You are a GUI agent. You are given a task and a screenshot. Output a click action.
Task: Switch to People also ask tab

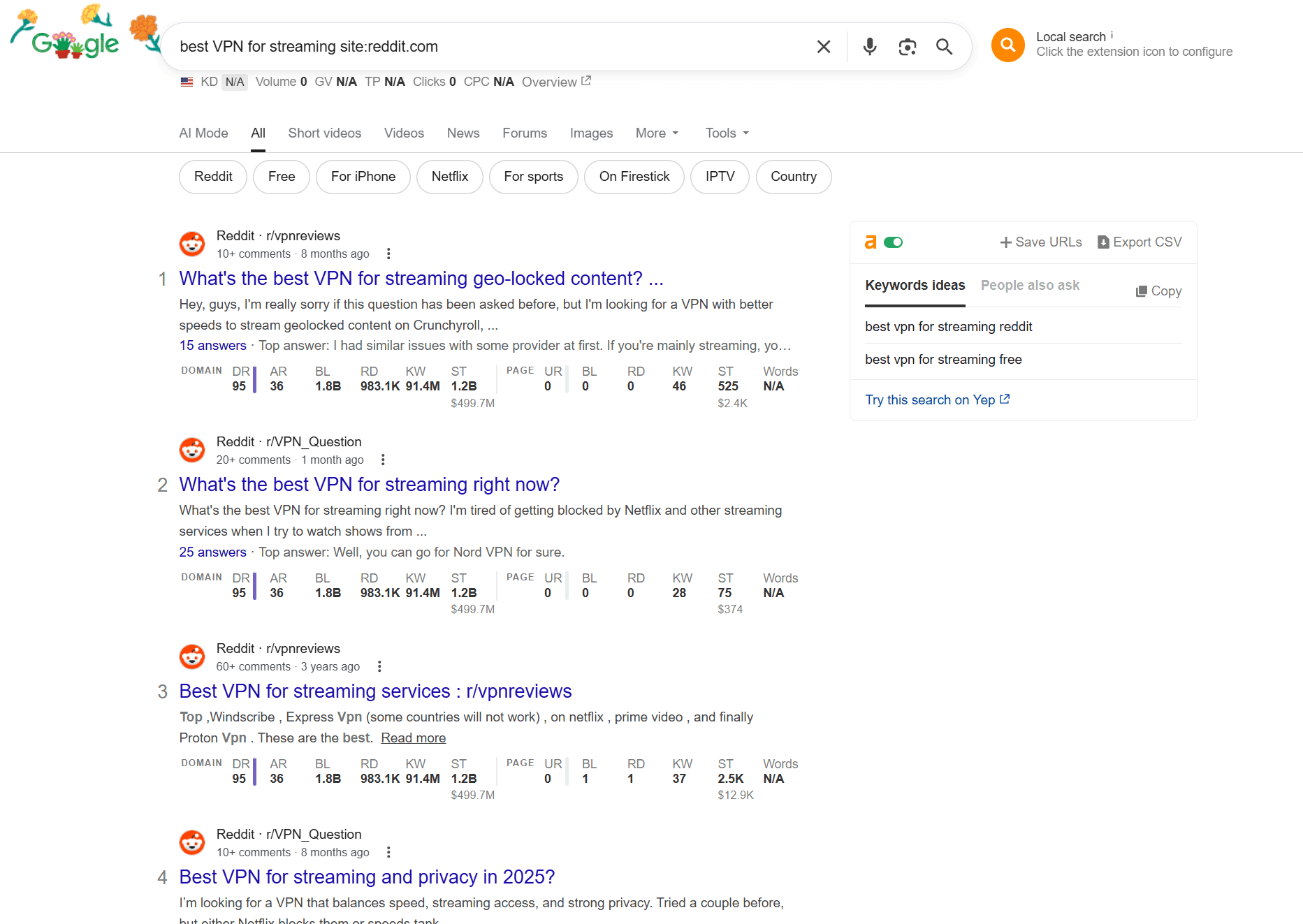point(1030,286)
